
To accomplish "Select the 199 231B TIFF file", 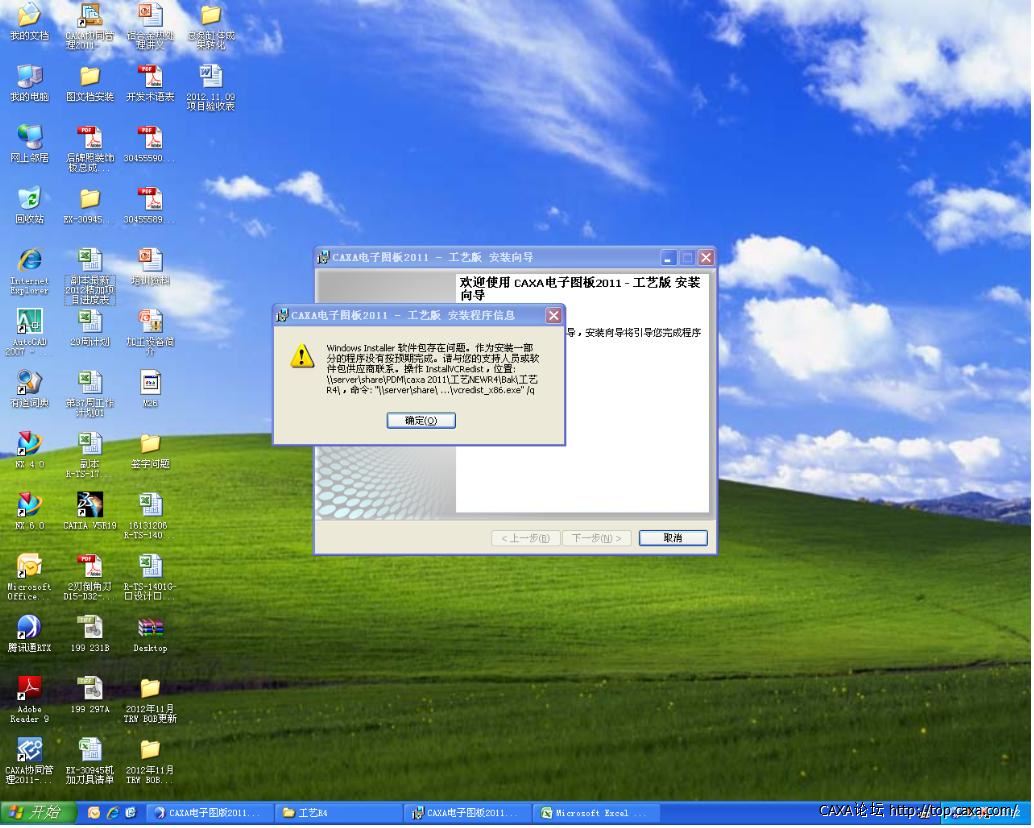I will coord(90,634).
